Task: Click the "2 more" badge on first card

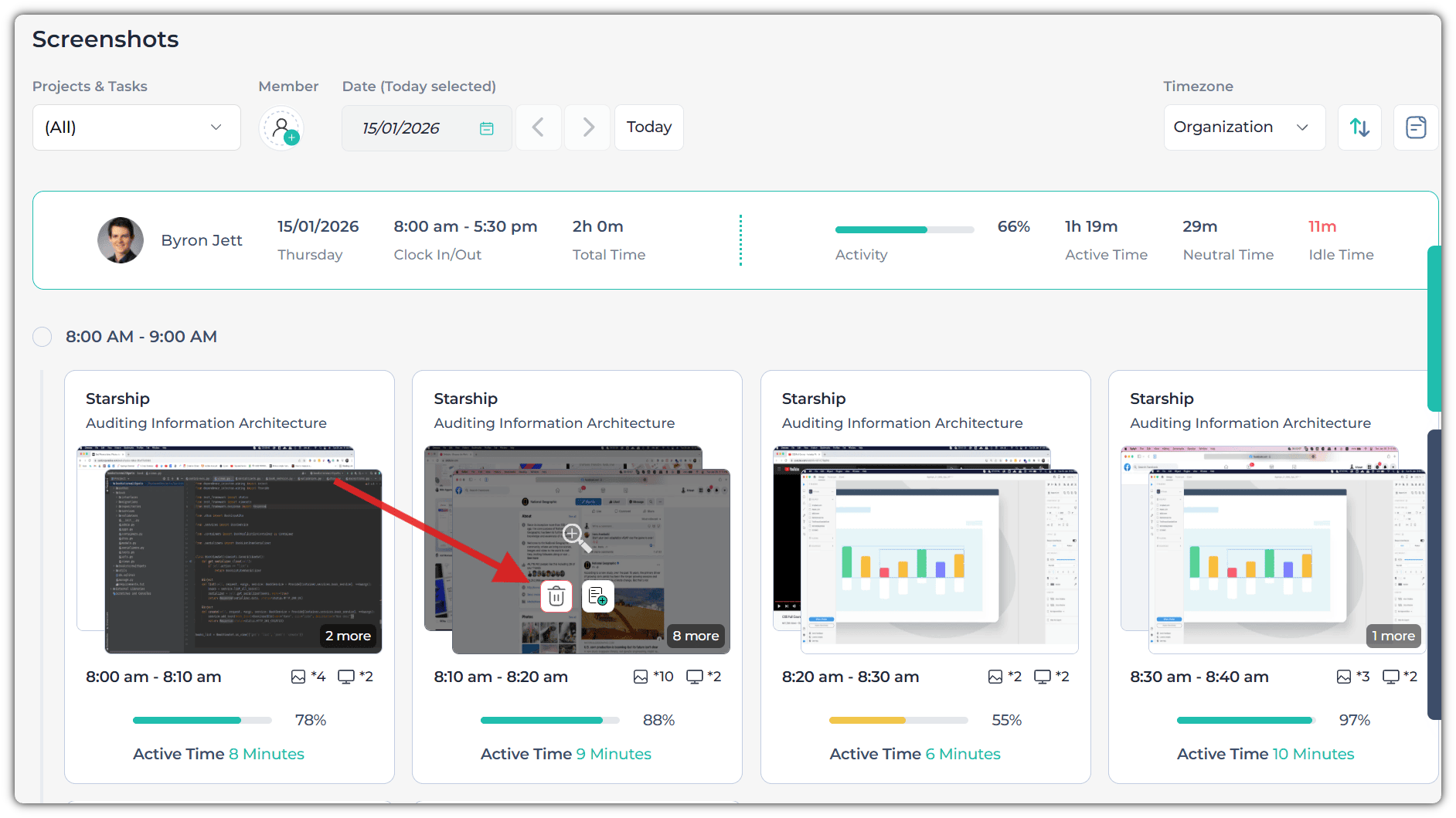Action: (348, 636)
